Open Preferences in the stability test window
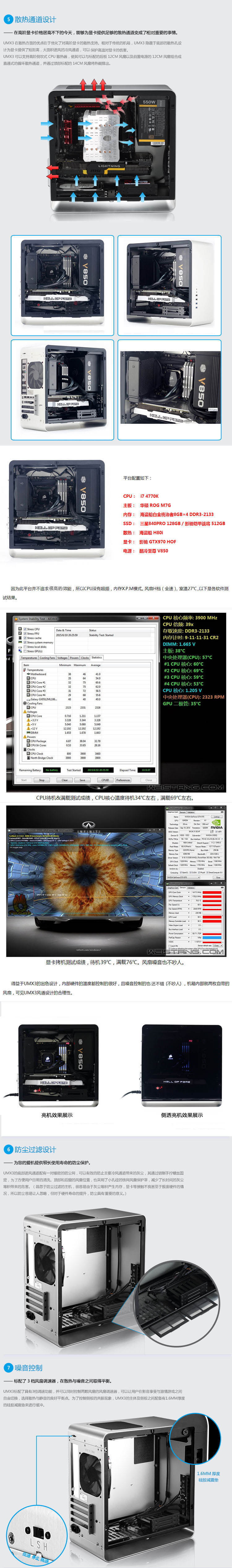The height and width of the screenshot is (1568, 232). [123, 780]
